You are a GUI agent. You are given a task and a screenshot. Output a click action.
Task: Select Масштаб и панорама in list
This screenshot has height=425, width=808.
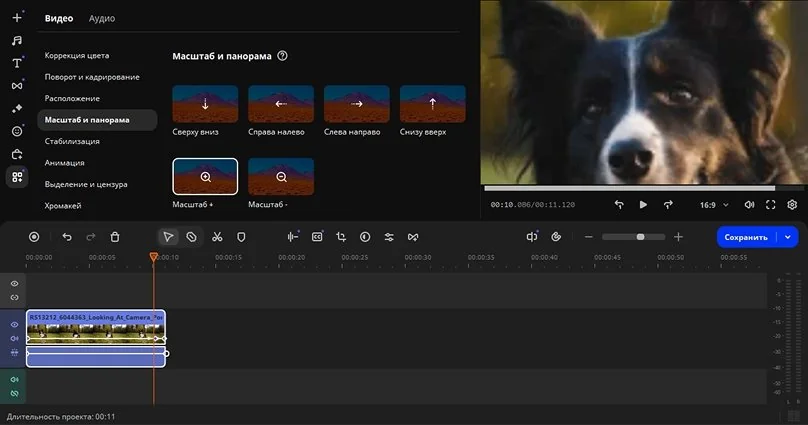(x=97, y=120)
